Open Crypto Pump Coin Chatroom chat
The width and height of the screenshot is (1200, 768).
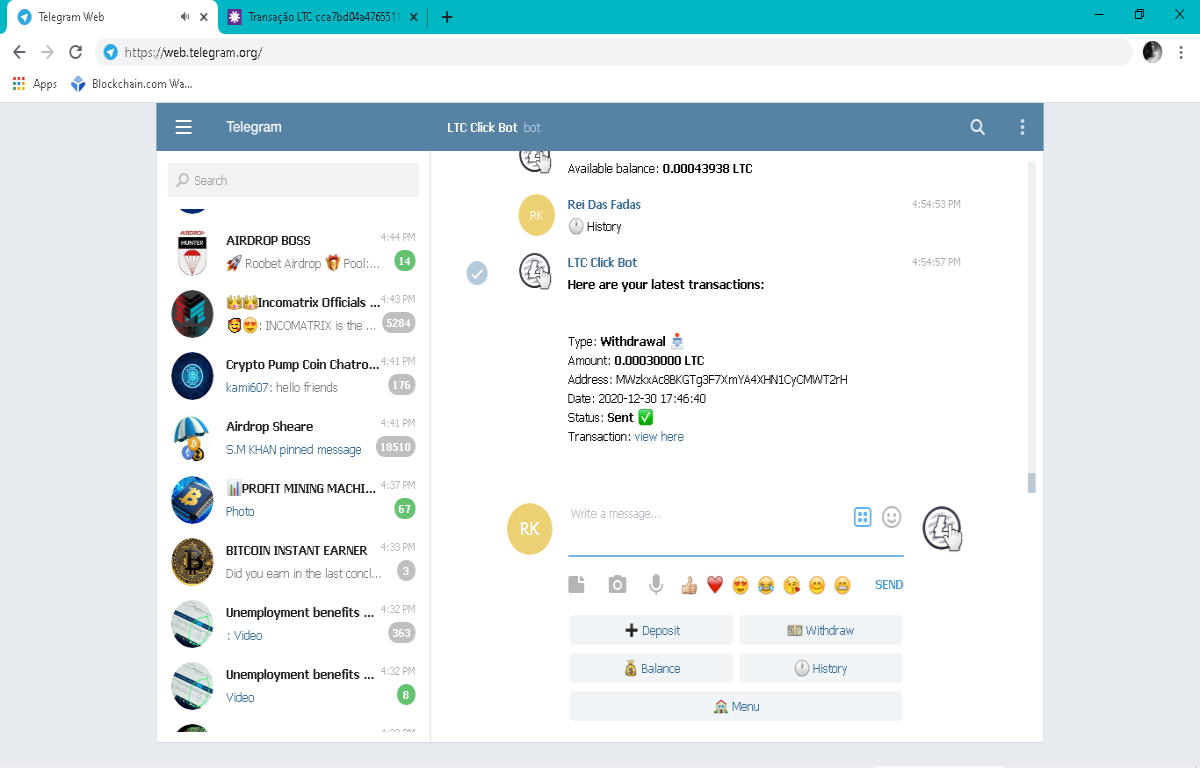pos(294,376)
